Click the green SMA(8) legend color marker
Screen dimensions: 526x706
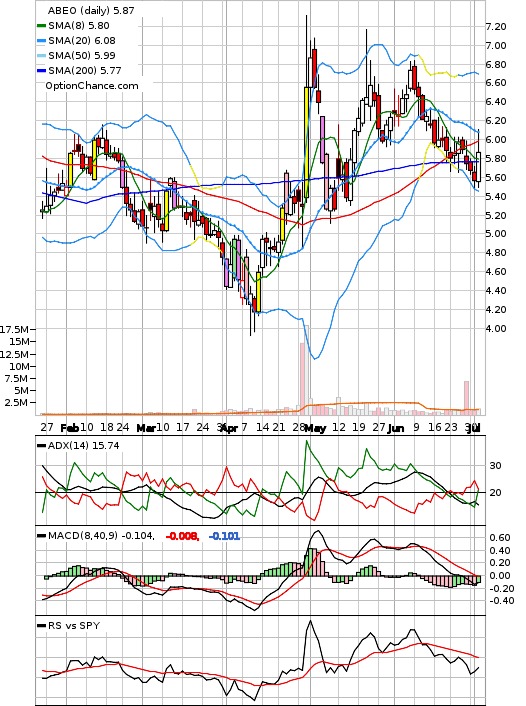click(x=41, y=26)
